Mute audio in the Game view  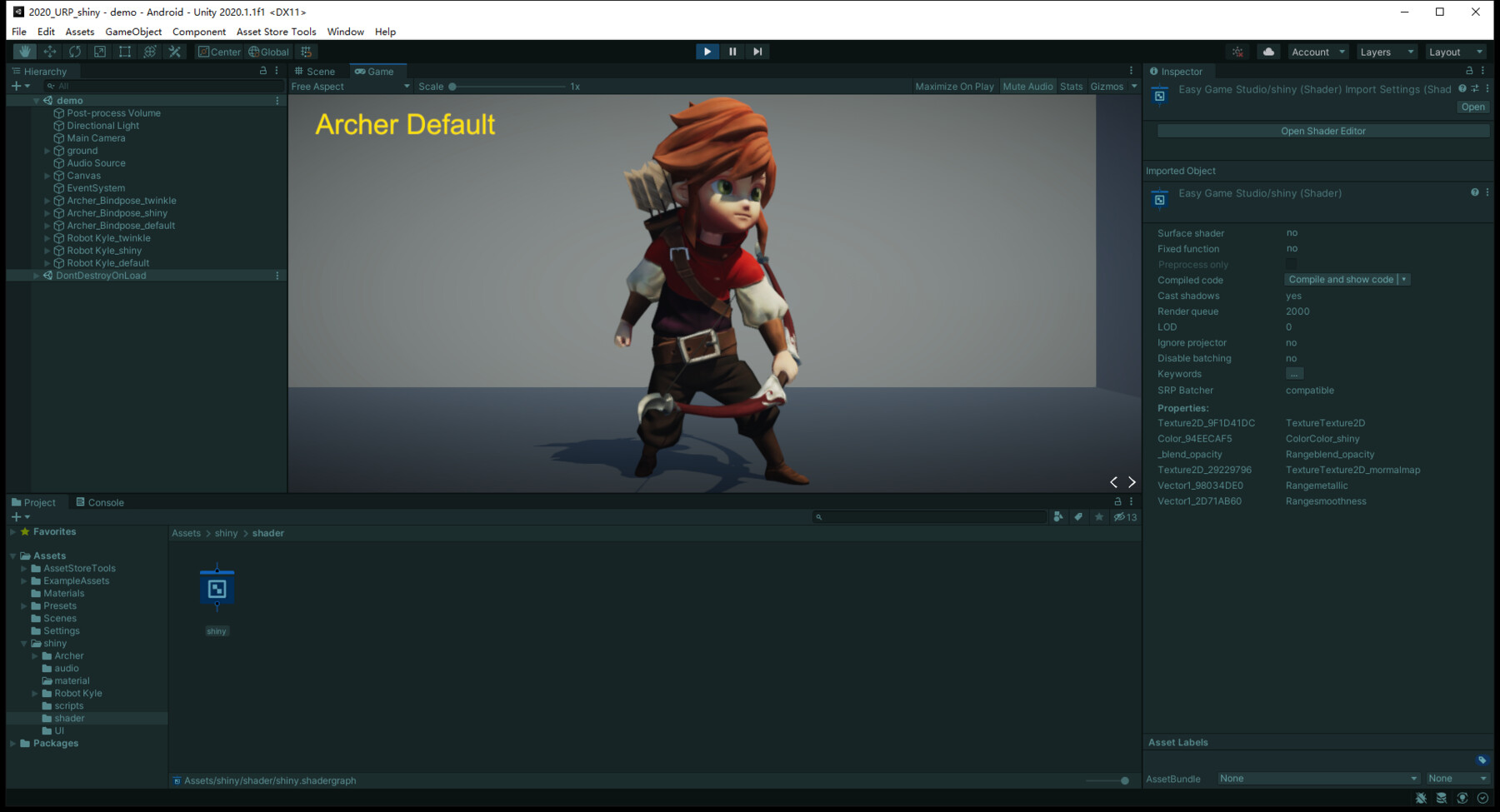coord(1027,86)
